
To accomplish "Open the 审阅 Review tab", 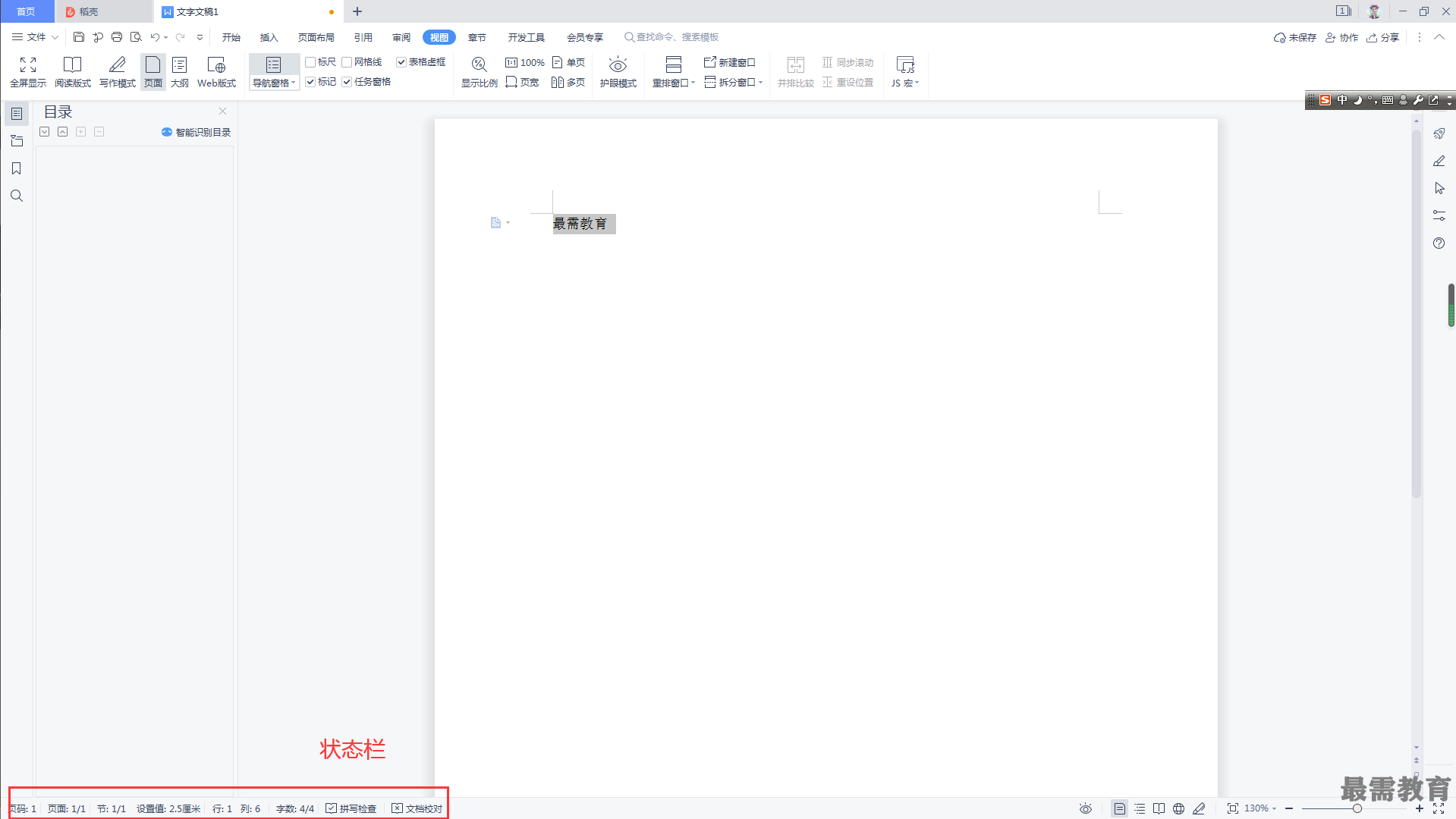I will point(401,37).
